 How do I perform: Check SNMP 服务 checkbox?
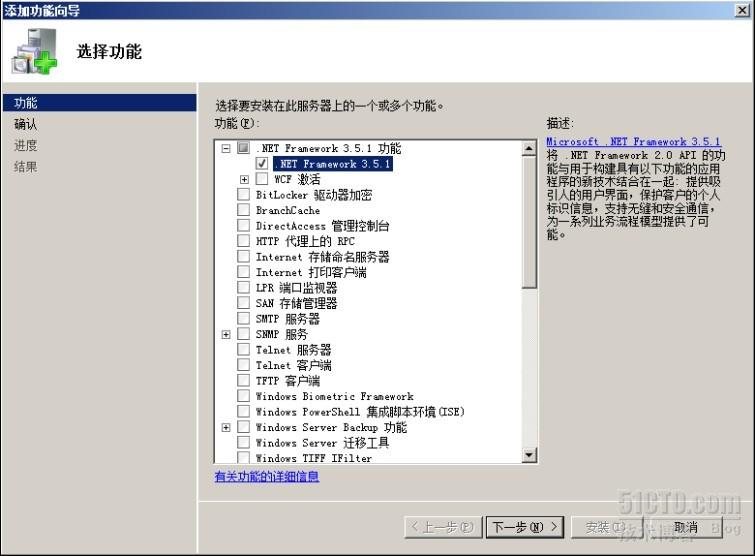click(x=244, y=333)
